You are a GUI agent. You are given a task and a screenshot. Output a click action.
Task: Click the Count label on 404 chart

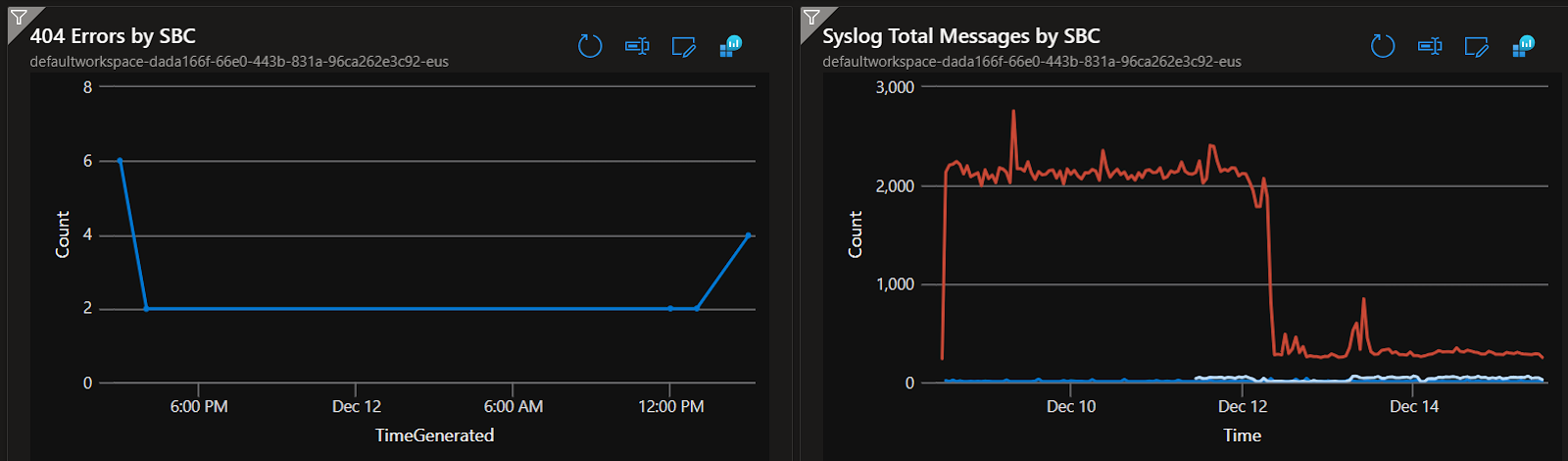click(x=63, y=234)
